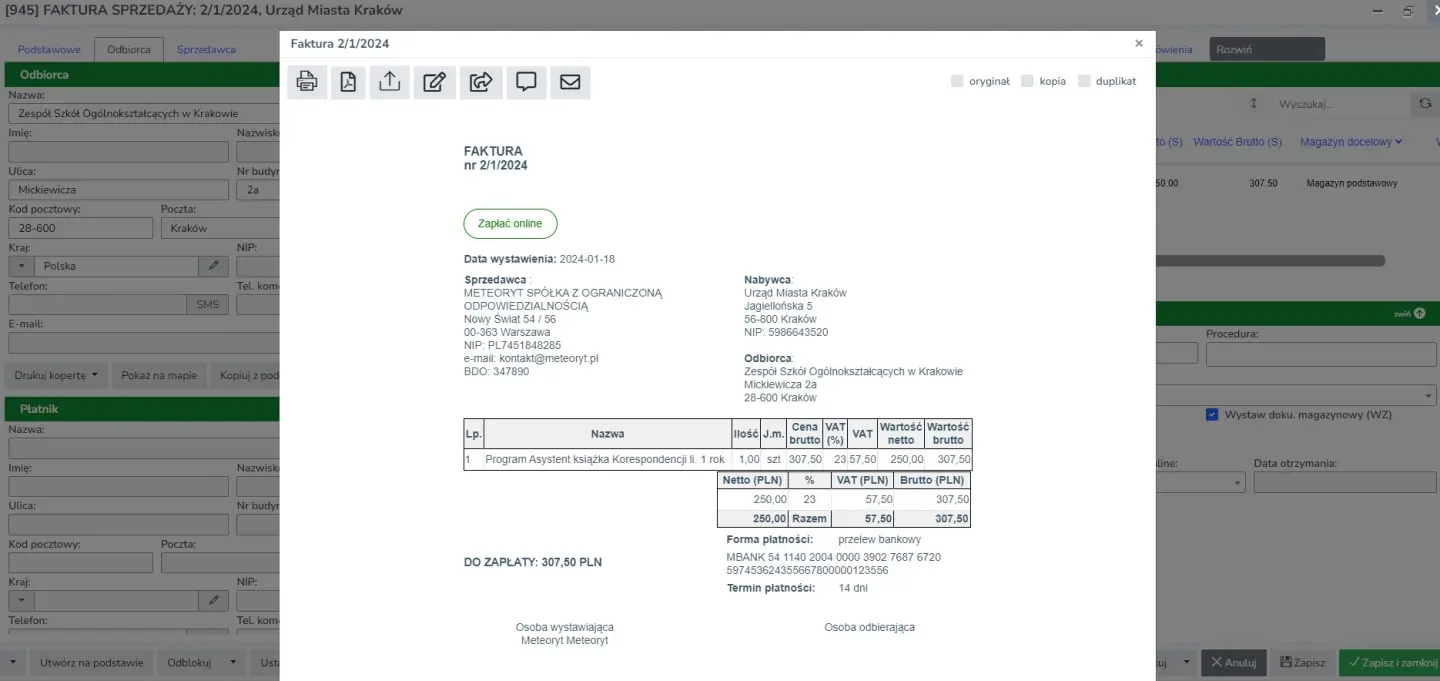The width and height of the screenshot is (1440, 681).
Task: Click the green Zapisz i zamknij button
Action: click(1389, 662)
